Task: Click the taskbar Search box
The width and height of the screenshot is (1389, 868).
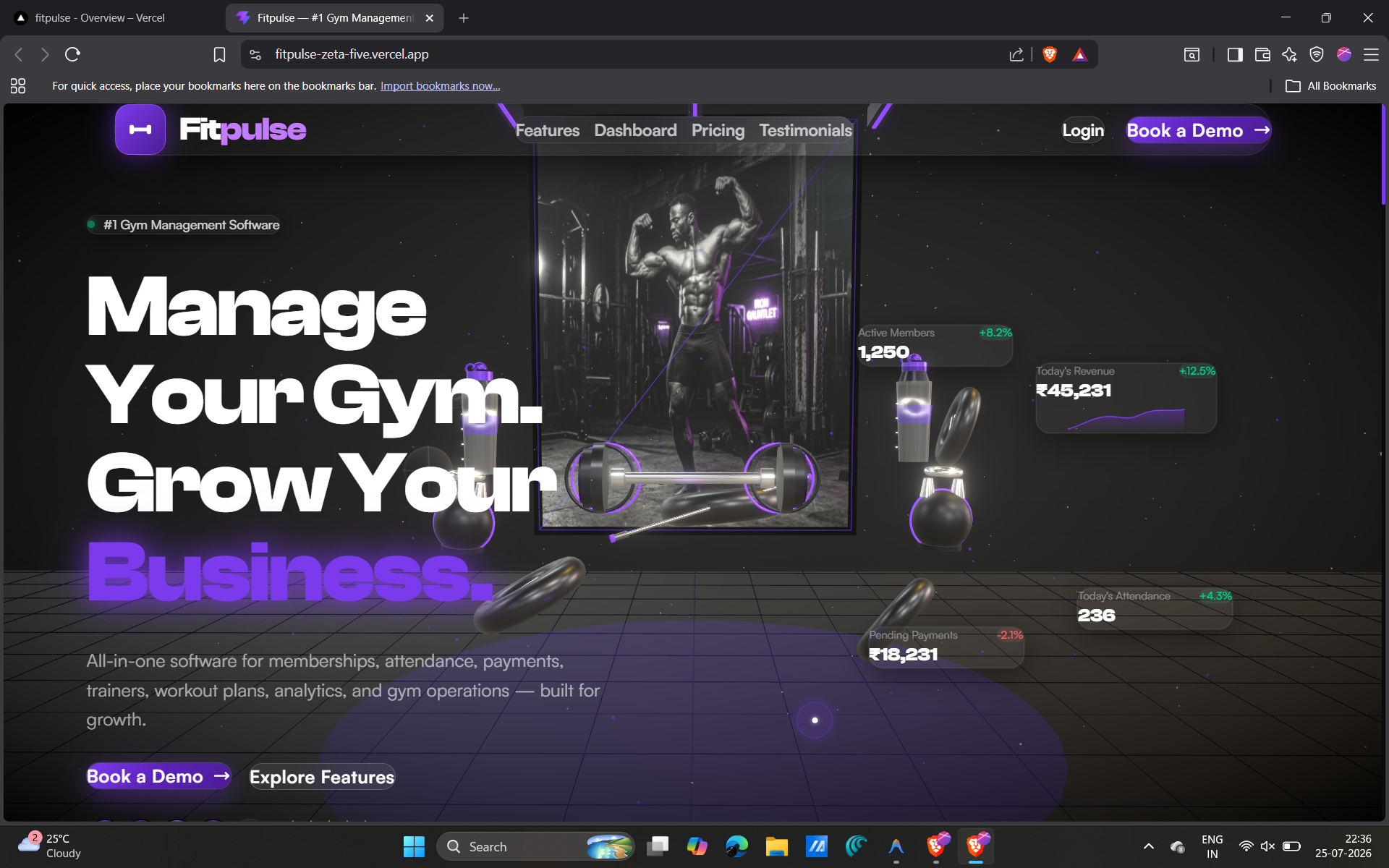Action: click(x=535, y=846)
